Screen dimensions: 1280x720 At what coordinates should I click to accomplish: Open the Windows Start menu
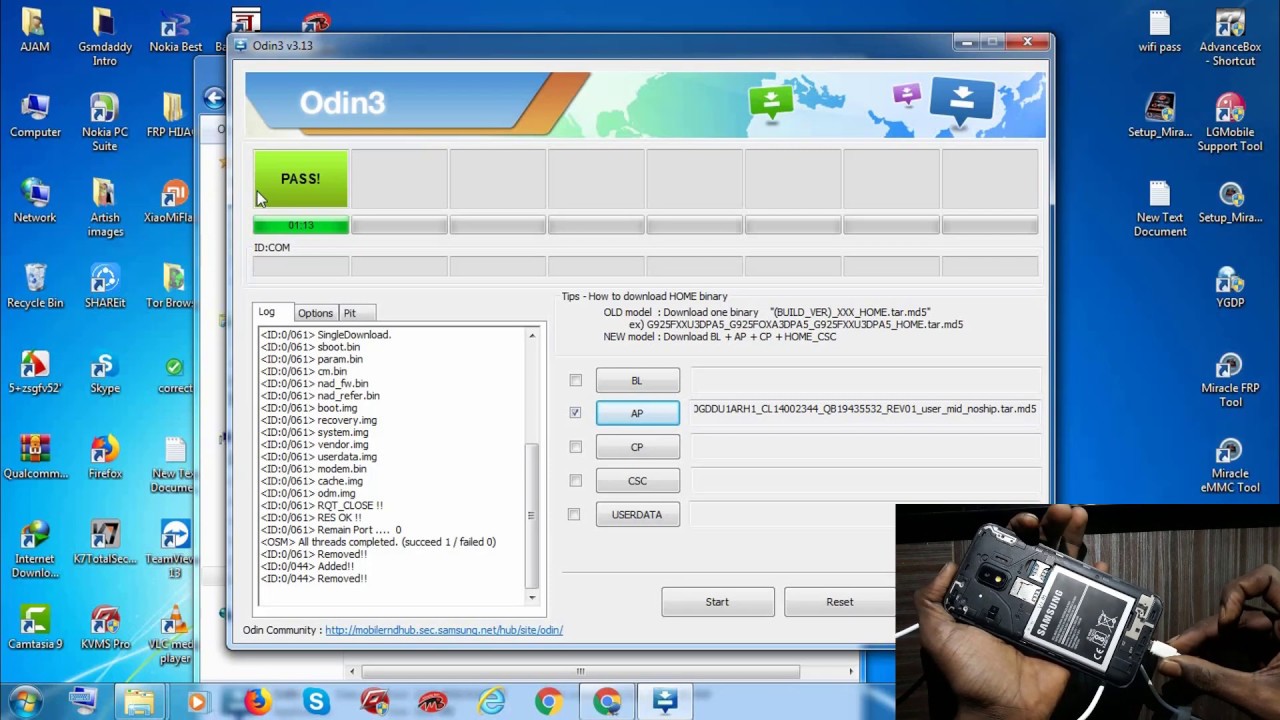pos(26,701)
